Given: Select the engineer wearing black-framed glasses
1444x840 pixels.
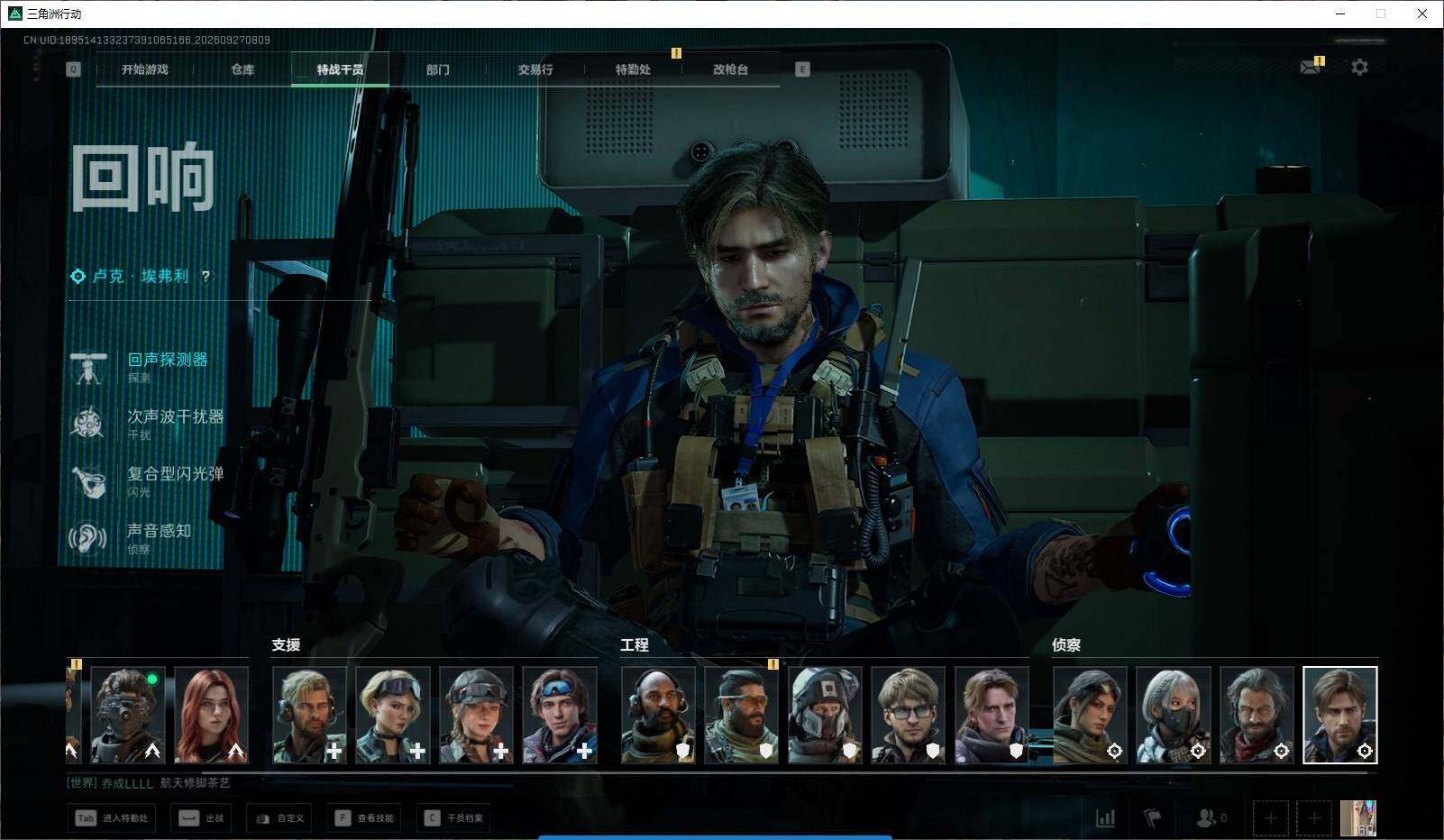Looking at the screenshot, I should click(909, 715).
